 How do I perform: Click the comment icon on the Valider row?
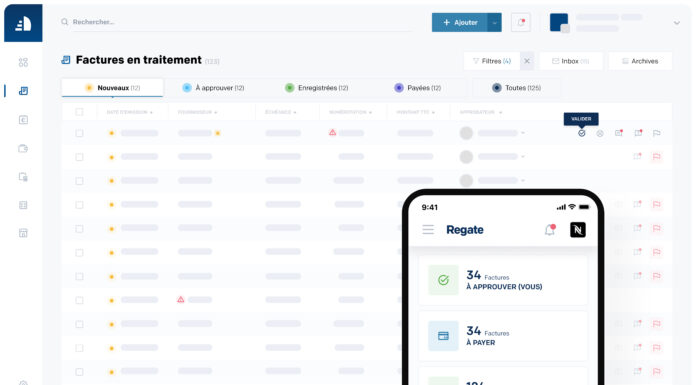point(638,133)
